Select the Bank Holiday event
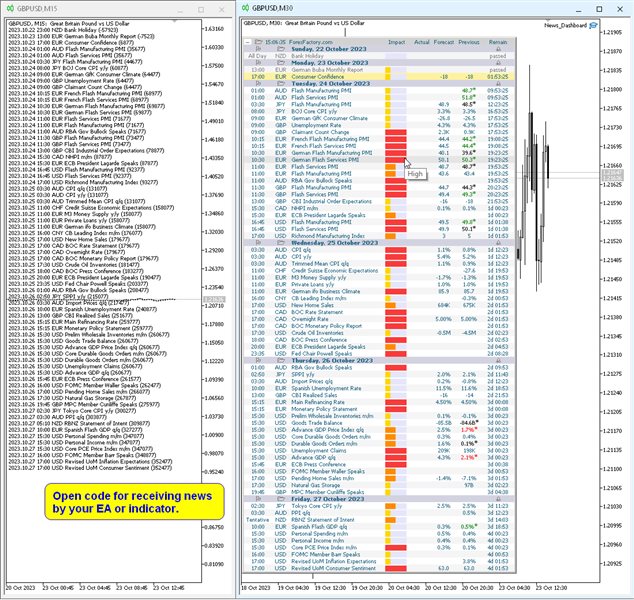 pos(307,56)
